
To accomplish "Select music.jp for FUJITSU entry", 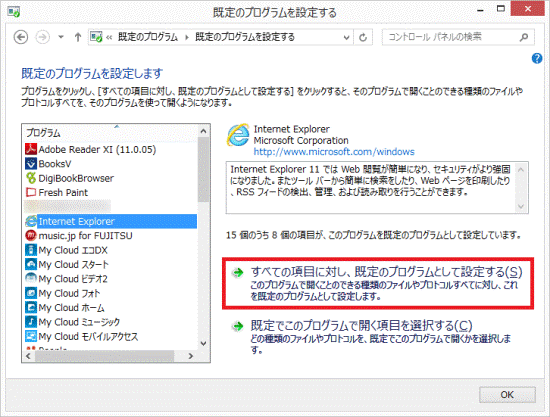I will coord(111,236).
